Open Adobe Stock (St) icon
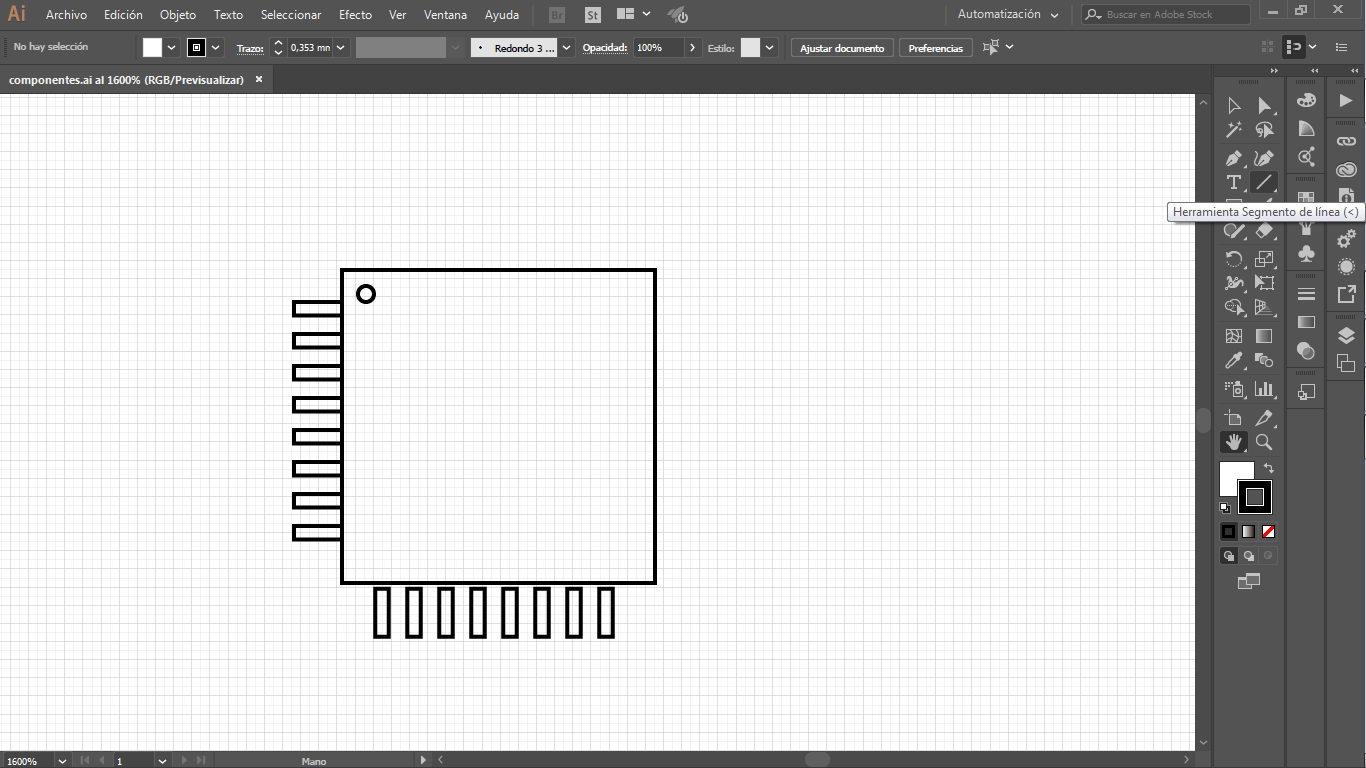 tap(593, 15)
